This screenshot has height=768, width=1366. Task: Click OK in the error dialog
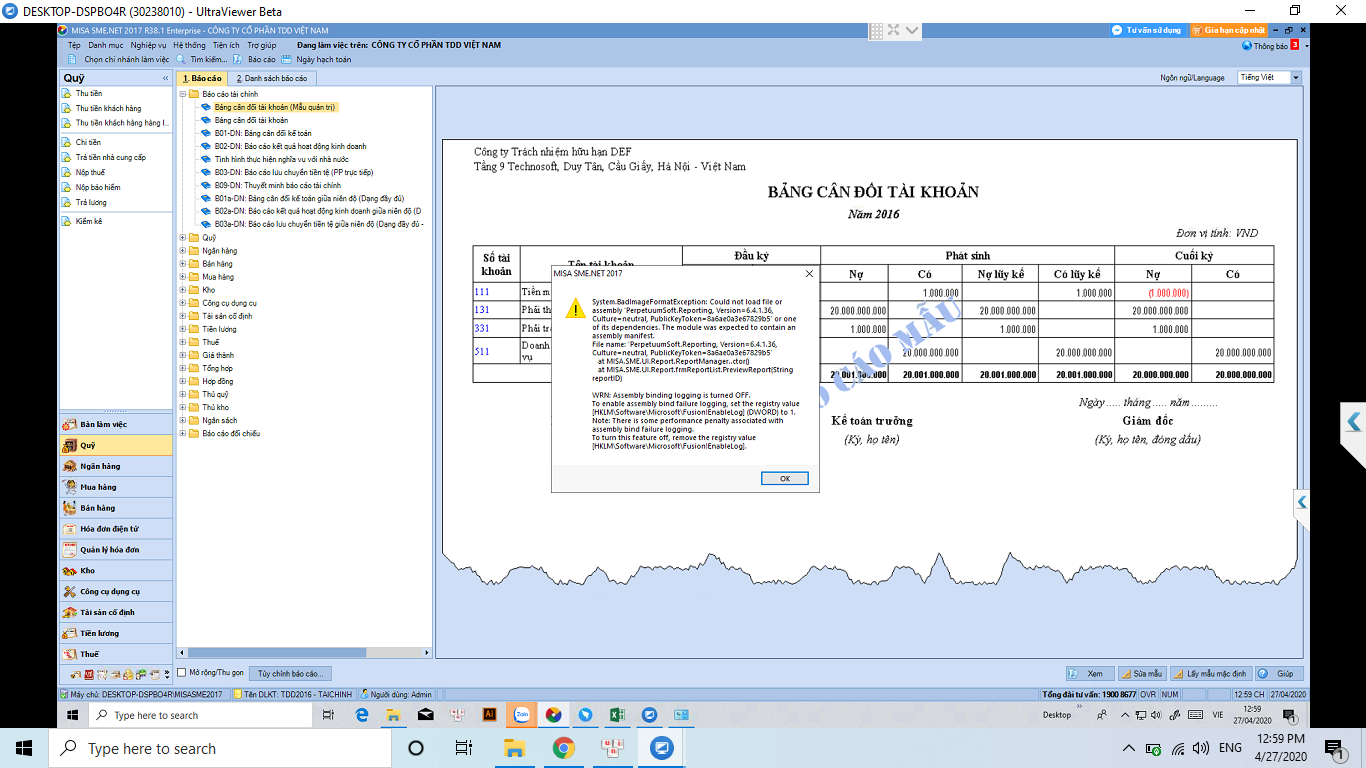[x=785, y=478]
